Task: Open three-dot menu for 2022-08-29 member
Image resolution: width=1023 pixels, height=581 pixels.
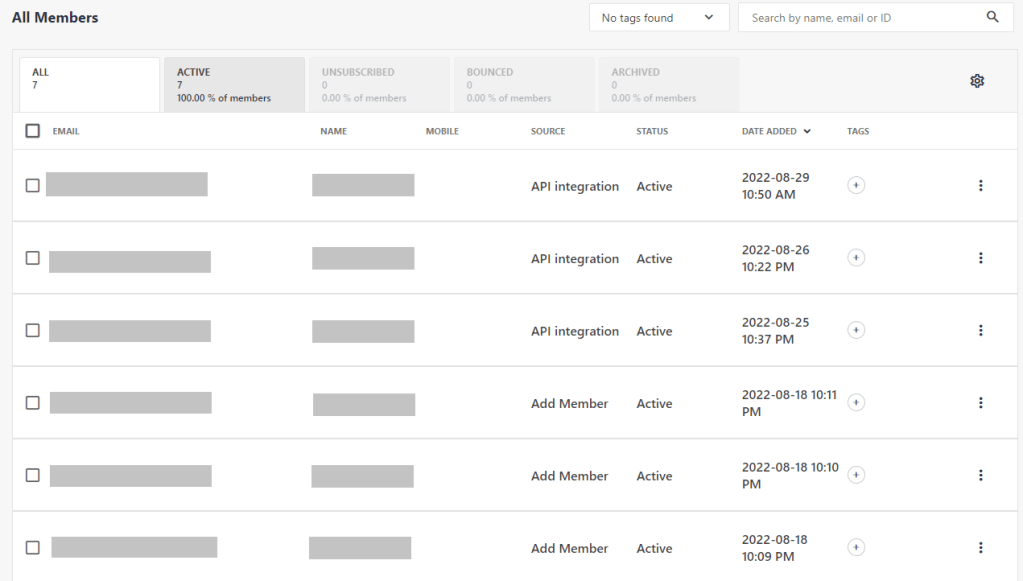Action: 980,186
